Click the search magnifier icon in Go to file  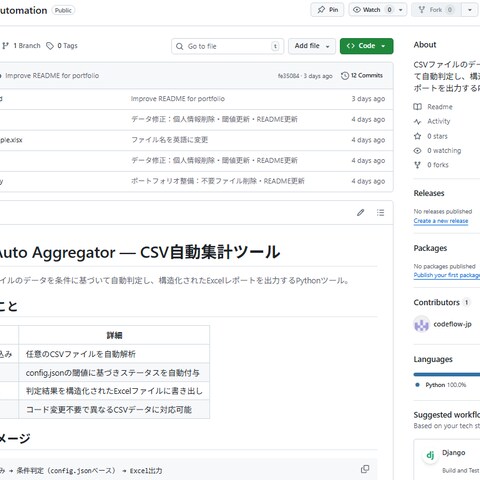(180, 46)
